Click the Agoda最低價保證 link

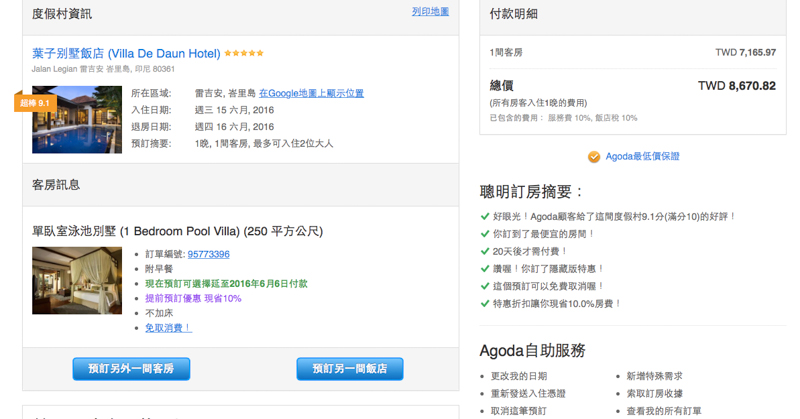pos(642,156)
